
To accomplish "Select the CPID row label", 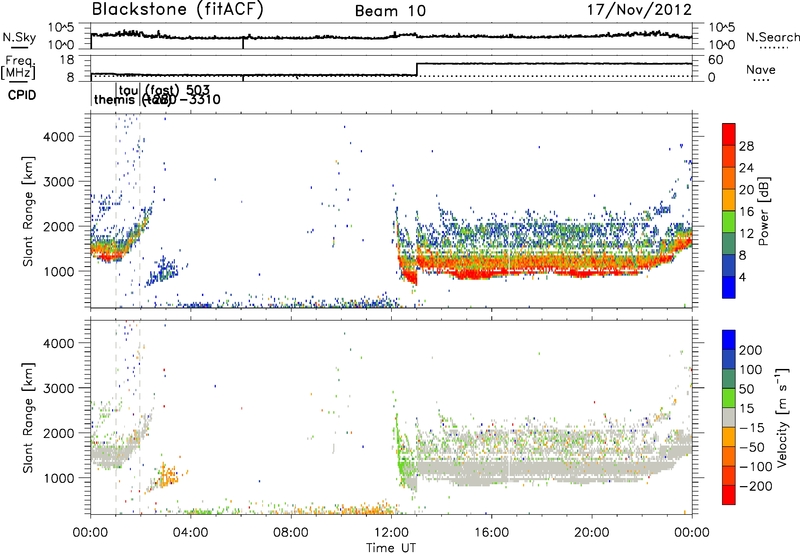I will [x=22, y=95].
